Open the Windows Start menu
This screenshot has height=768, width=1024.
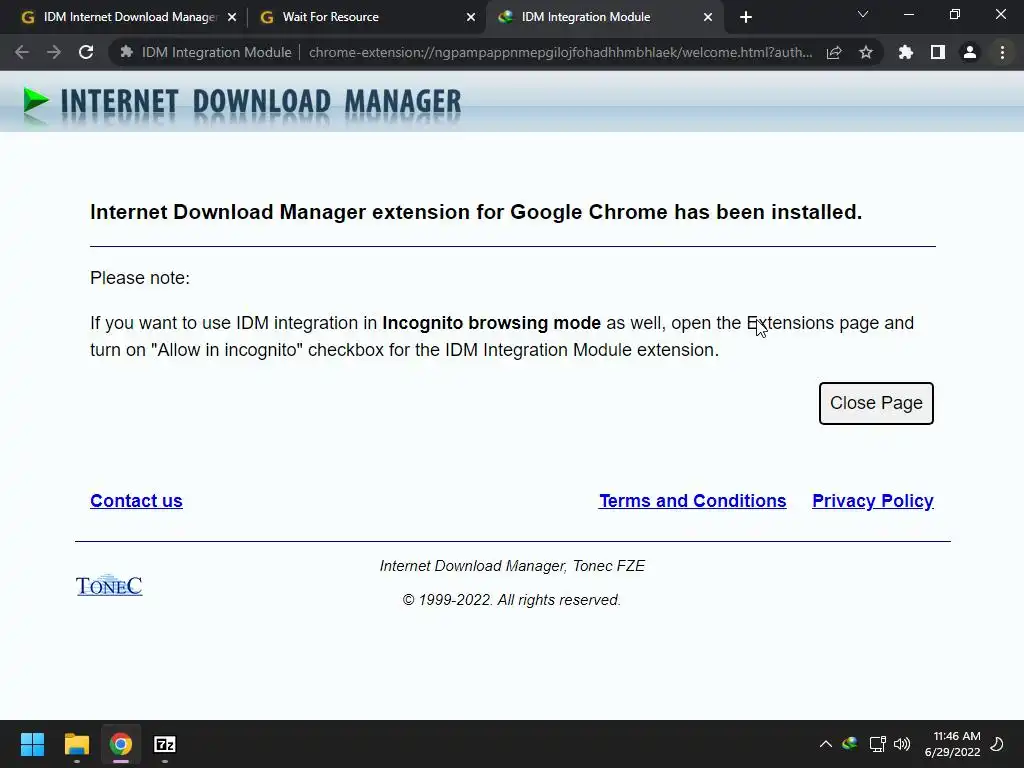coord(32,744)
